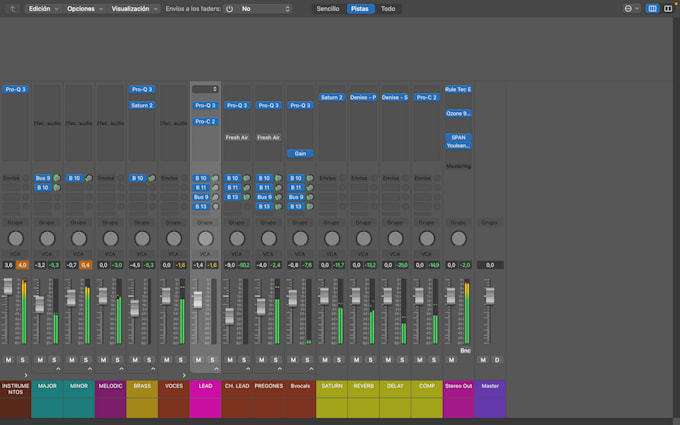The height and width of the screenshot is (425, 680).
Task: Click the B 10 send knob on MINOR strip
Action: pyautogui.click(x=88, y=178)
